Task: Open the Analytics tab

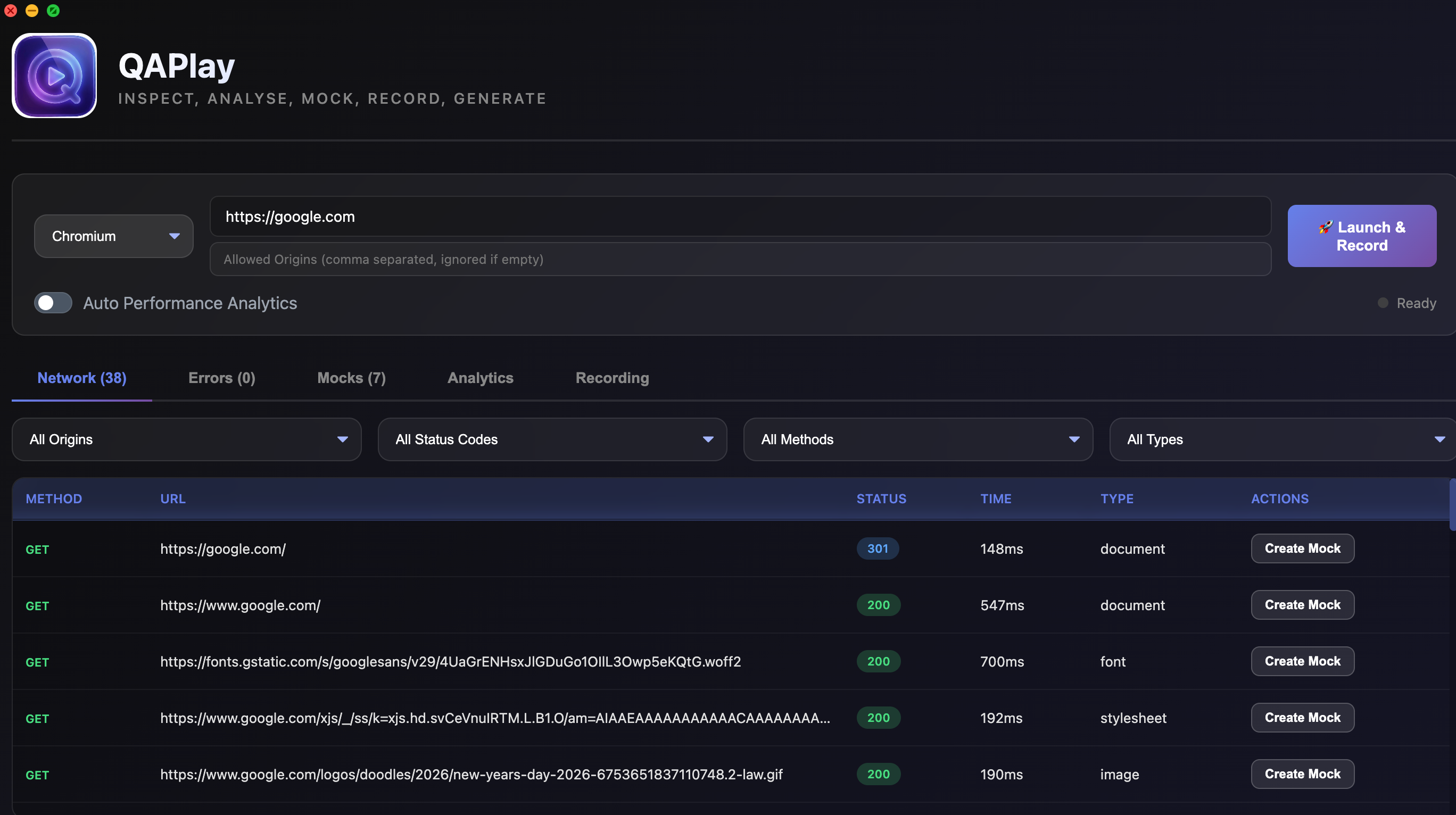Action: point(480,378)
